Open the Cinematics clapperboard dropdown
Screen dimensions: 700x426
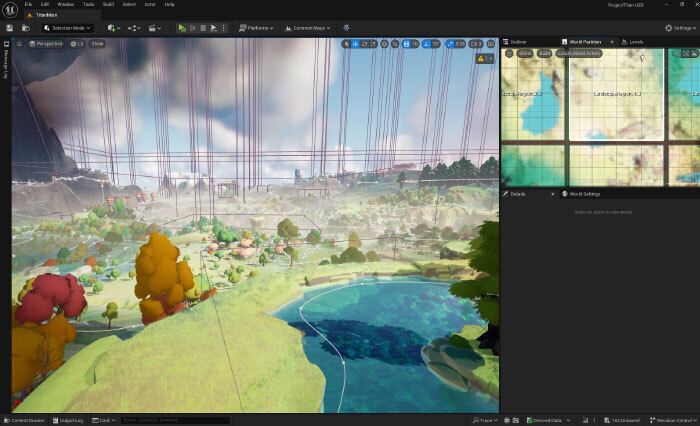point(154,28)
